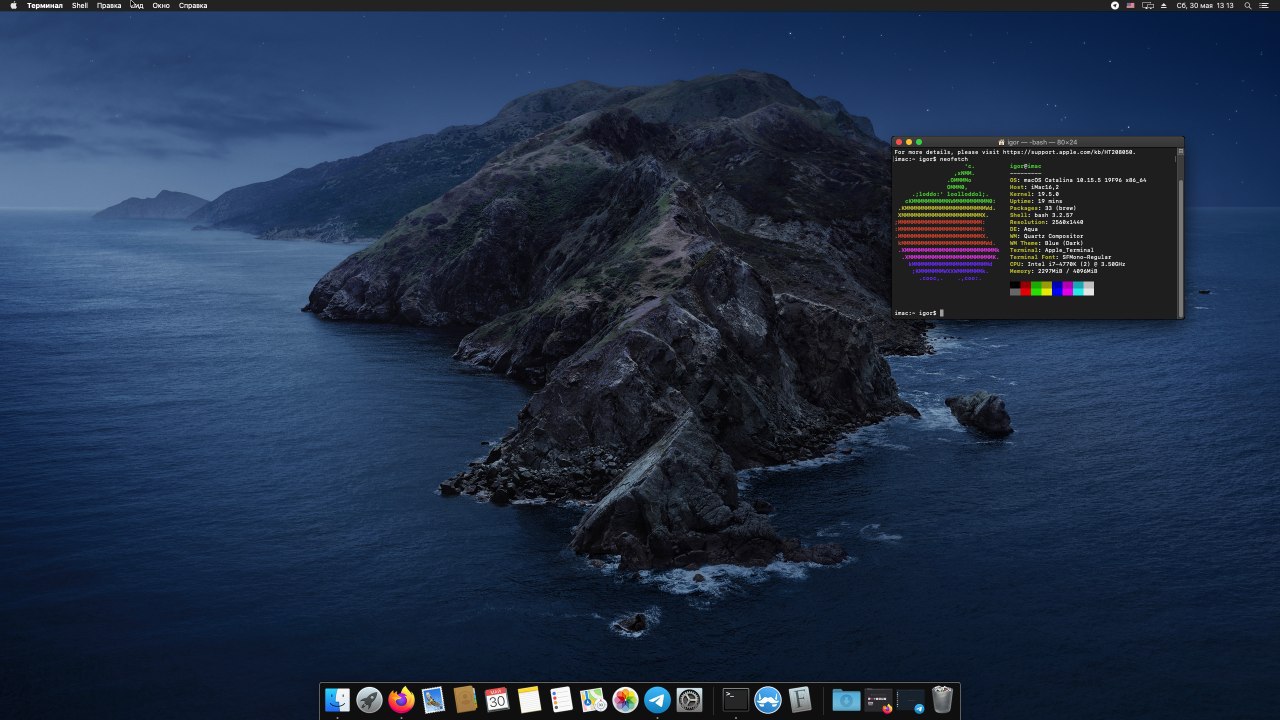
Task: Click the Terminal value 'Apple_Terminal'
Action: [x=1069, y=250]
